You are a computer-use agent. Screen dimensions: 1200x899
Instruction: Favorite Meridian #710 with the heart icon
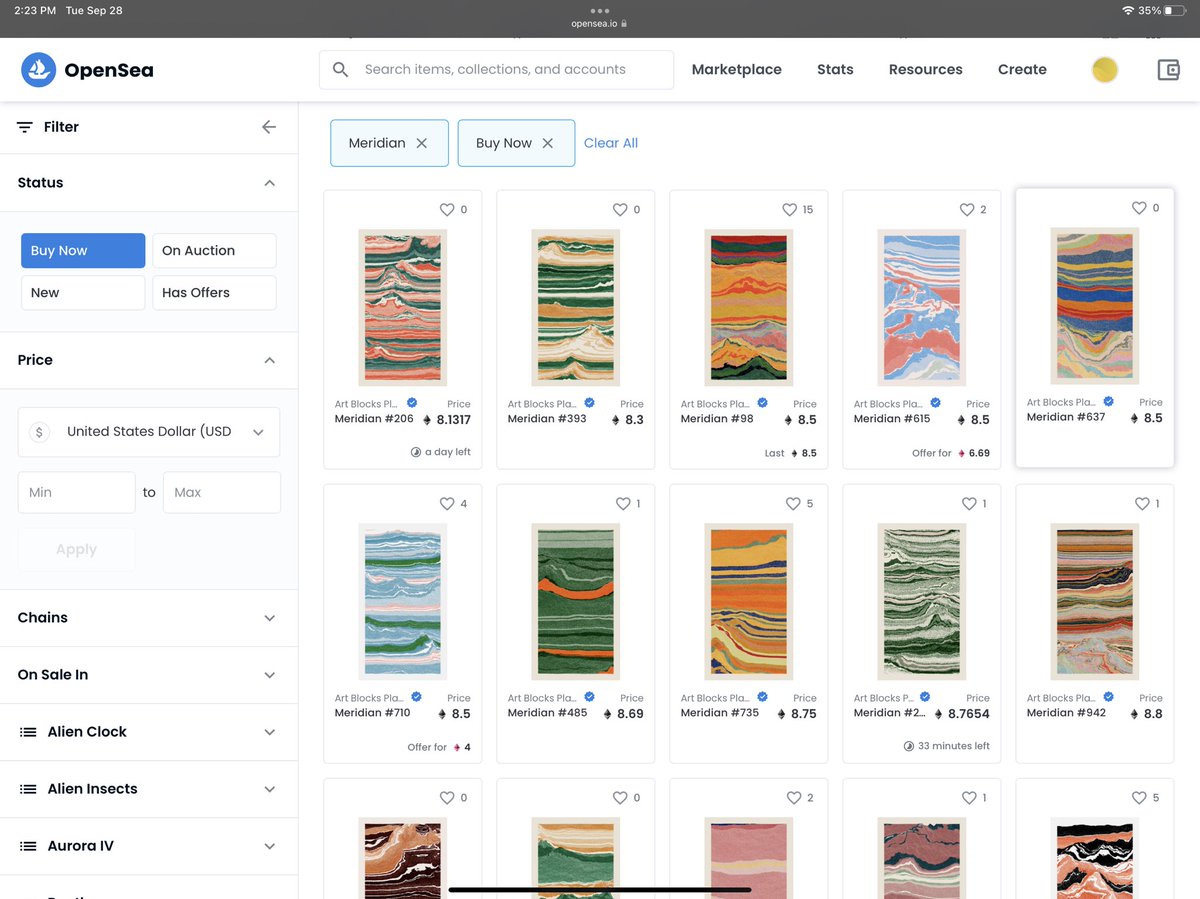pyautogui.click(x=447, y=504)
